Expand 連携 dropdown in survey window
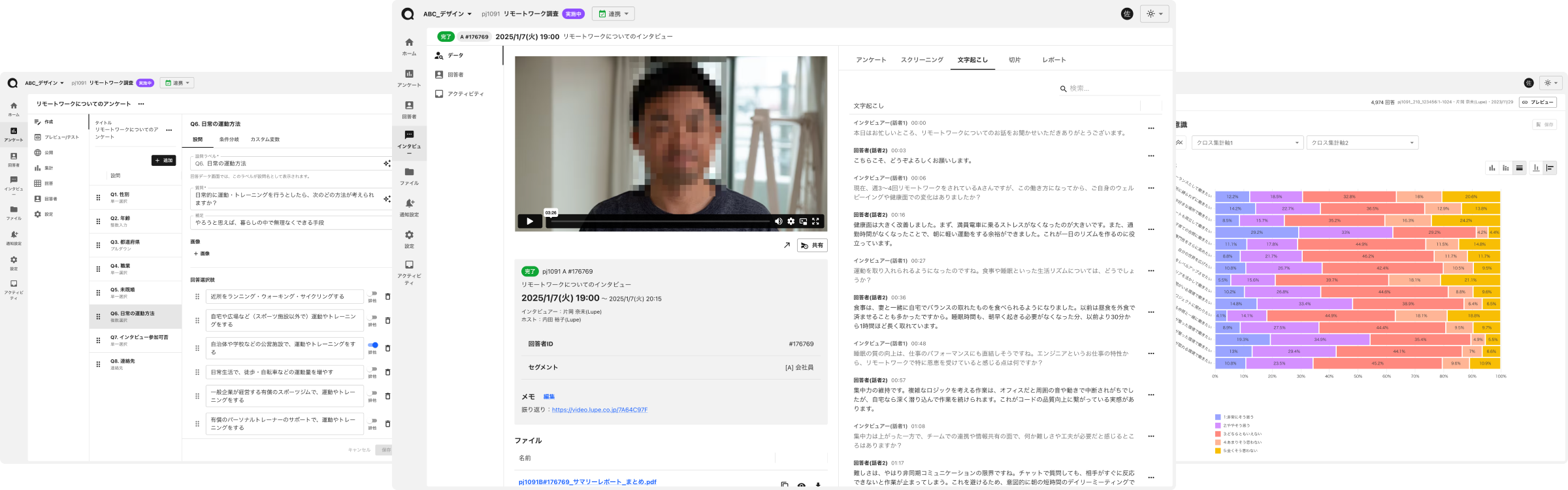Screen dimensions: 1568x490 coord(177,83)
